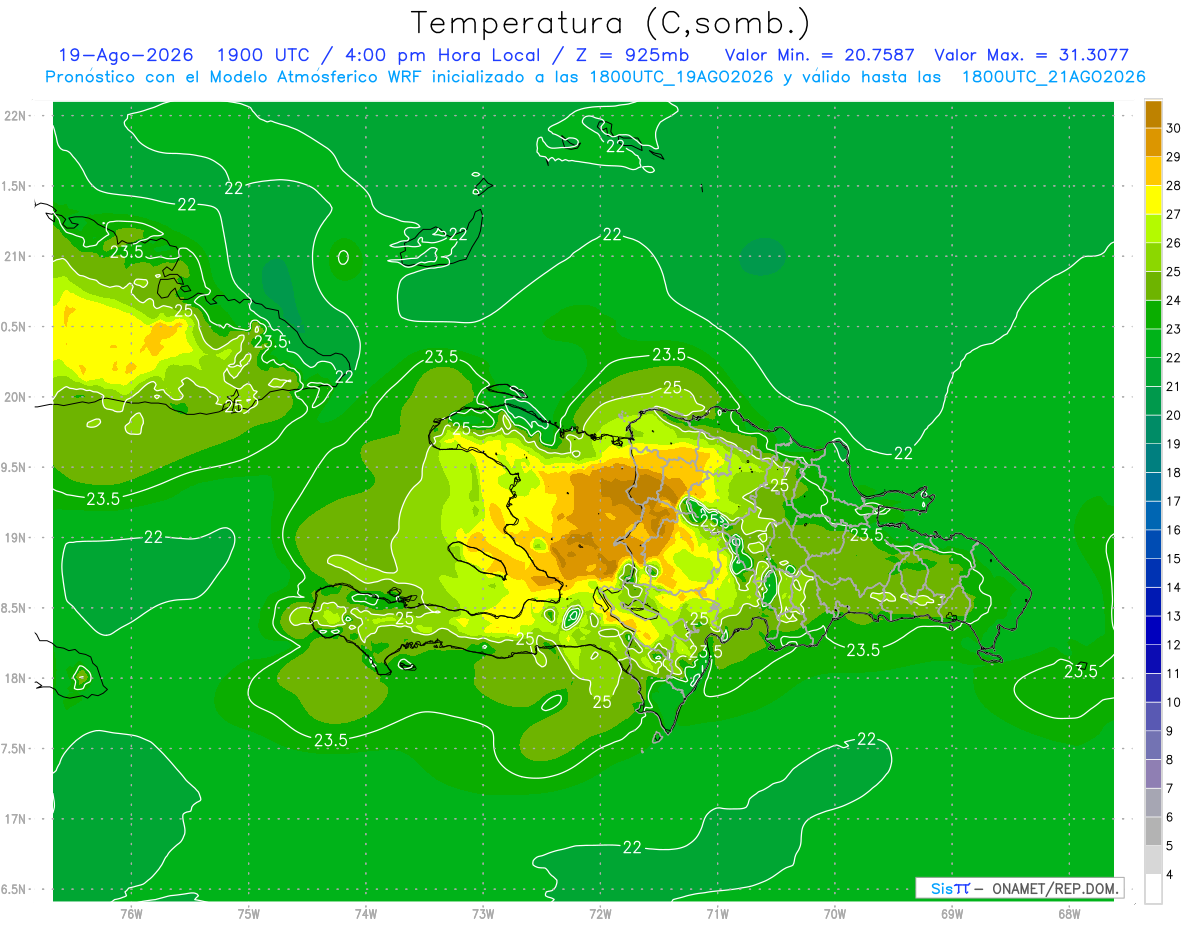Click the '70W' longitude axis label
The width and height of the screenshot is (1200, 927).
tap(834, 913)
